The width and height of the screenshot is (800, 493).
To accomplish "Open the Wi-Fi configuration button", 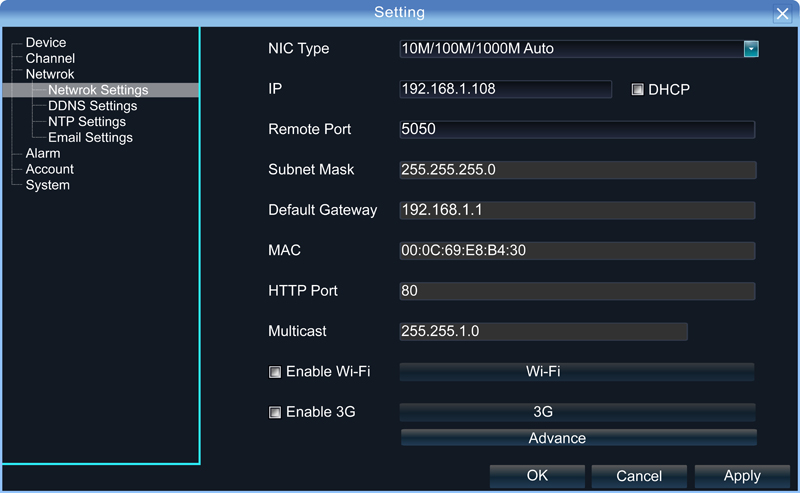I will point(577,372).
